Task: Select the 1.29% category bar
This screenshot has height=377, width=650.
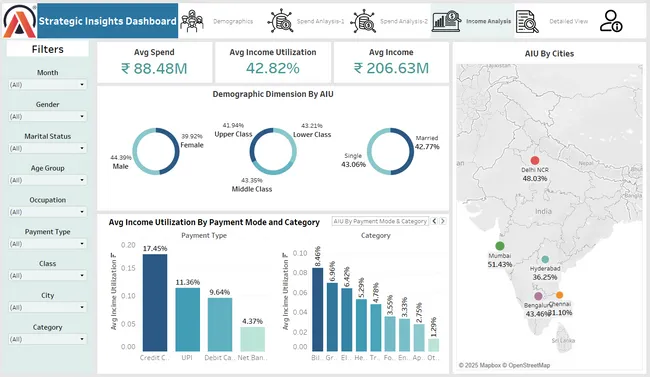Action: 433,345
